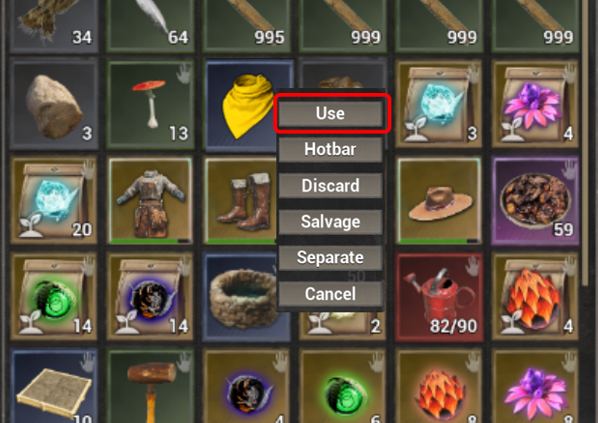Click the wooden mallet hammer item
Screen dimensions: 598x423
pyautogui.click(x=151, y=386)
